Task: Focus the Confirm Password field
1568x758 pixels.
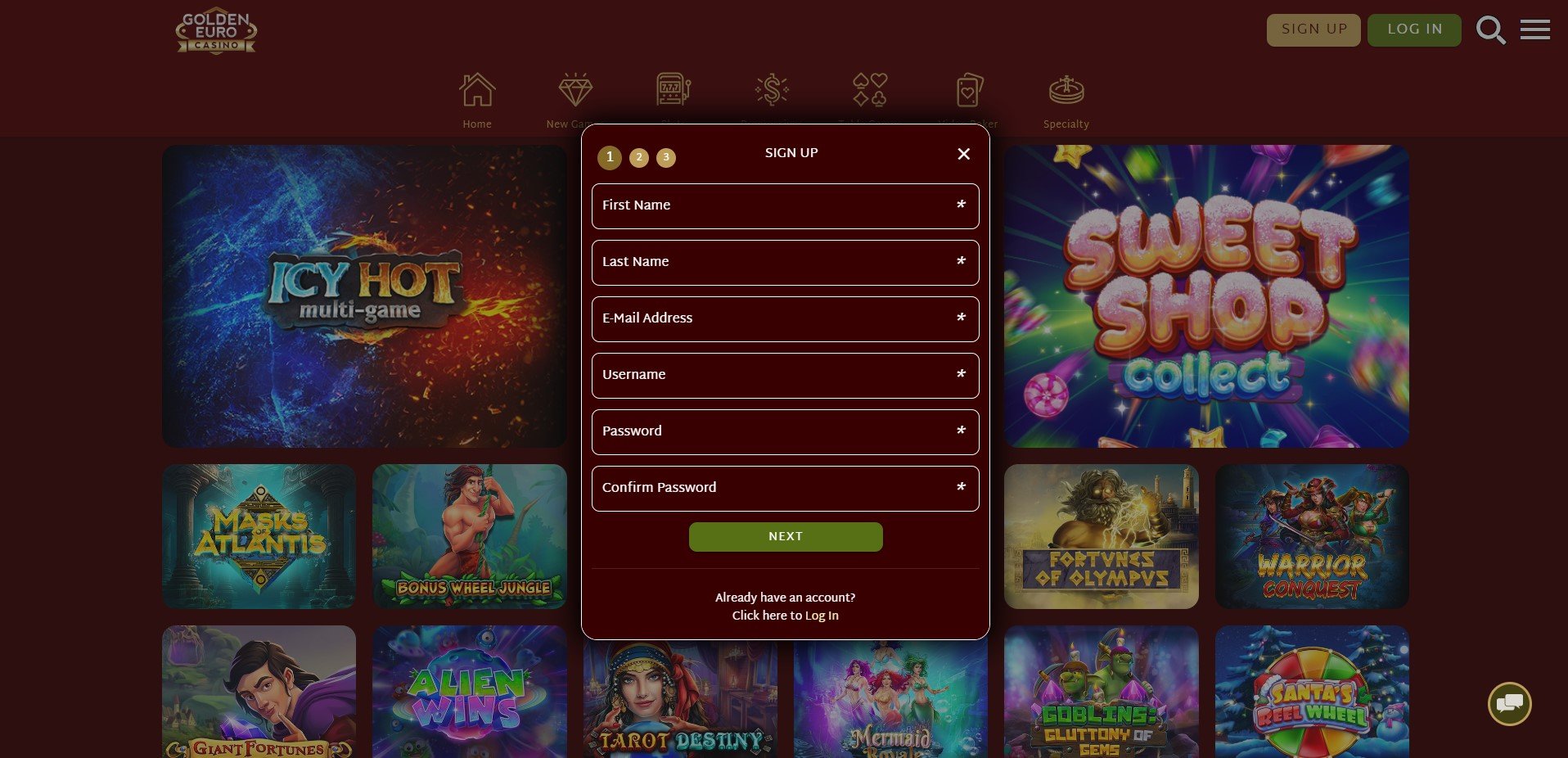Action: pos(786,489)
